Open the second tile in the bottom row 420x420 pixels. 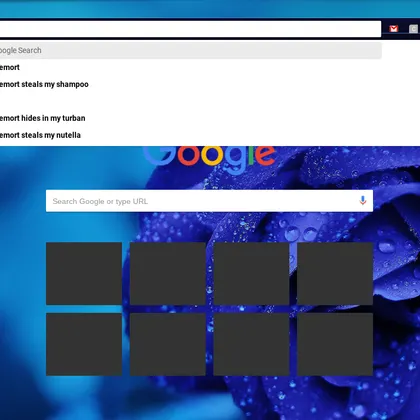(x=168, y=344)
